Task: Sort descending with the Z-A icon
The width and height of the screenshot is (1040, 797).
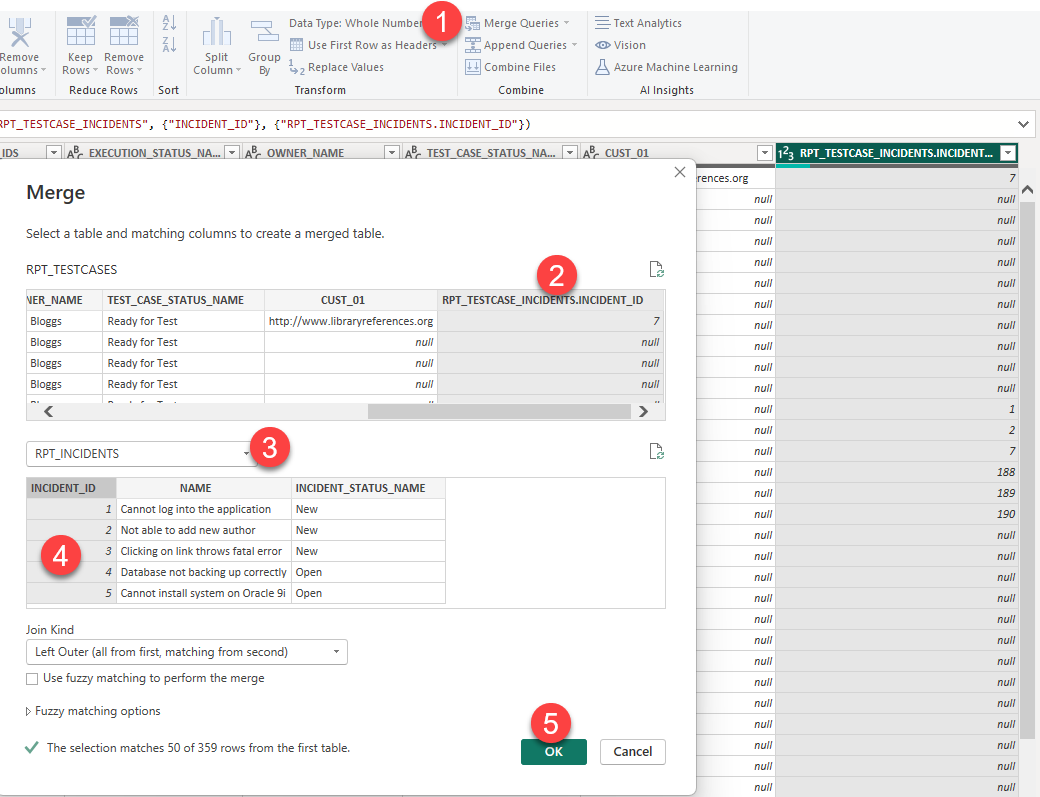Action: point(169,44)
